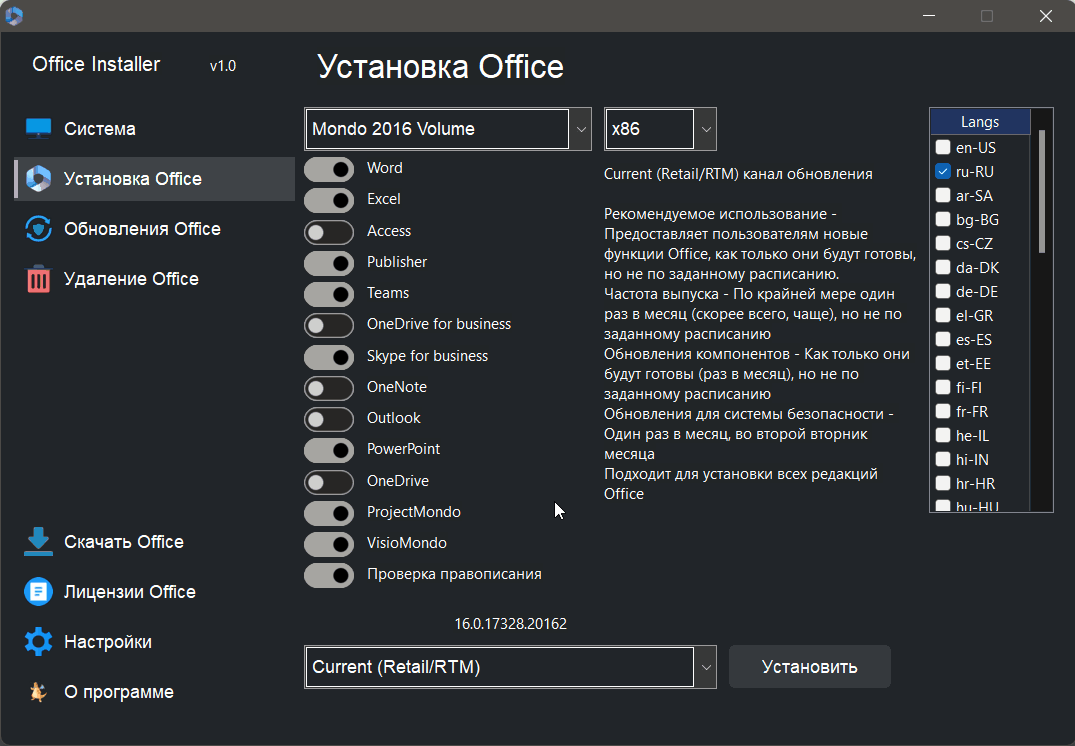Click the document icon beside Лицензии Office

38,591
